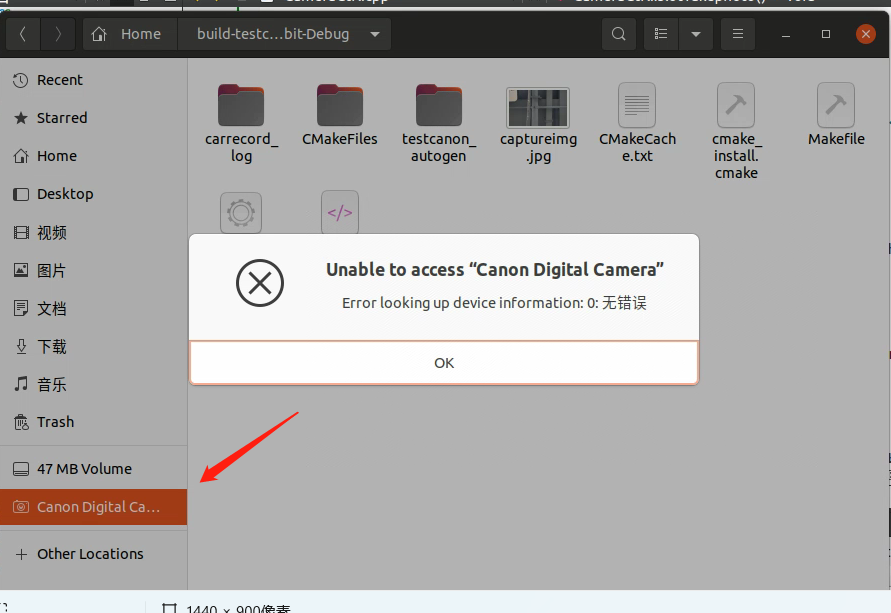
Task: Click the home icon in the path bar
Action: tap(99, 34)
